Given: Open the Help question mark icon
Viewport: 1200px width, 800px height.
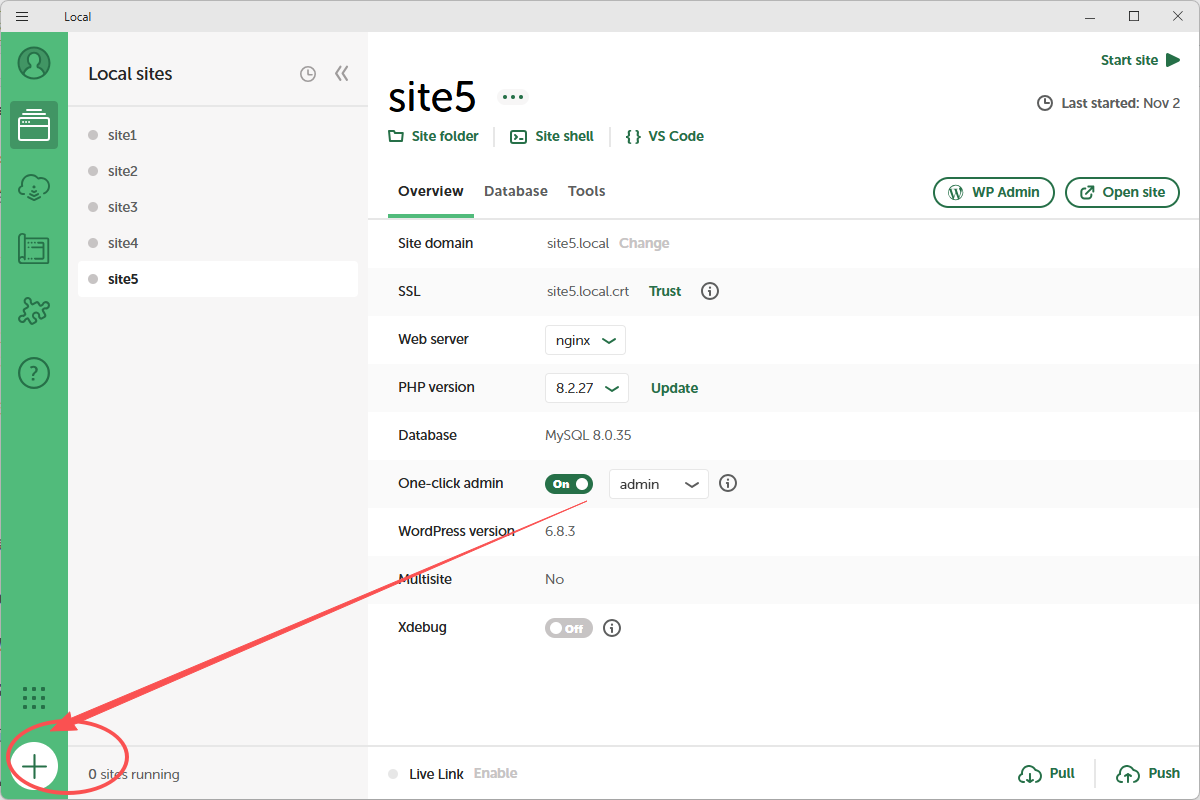Looking at the screenshot, I should point(34,373).
